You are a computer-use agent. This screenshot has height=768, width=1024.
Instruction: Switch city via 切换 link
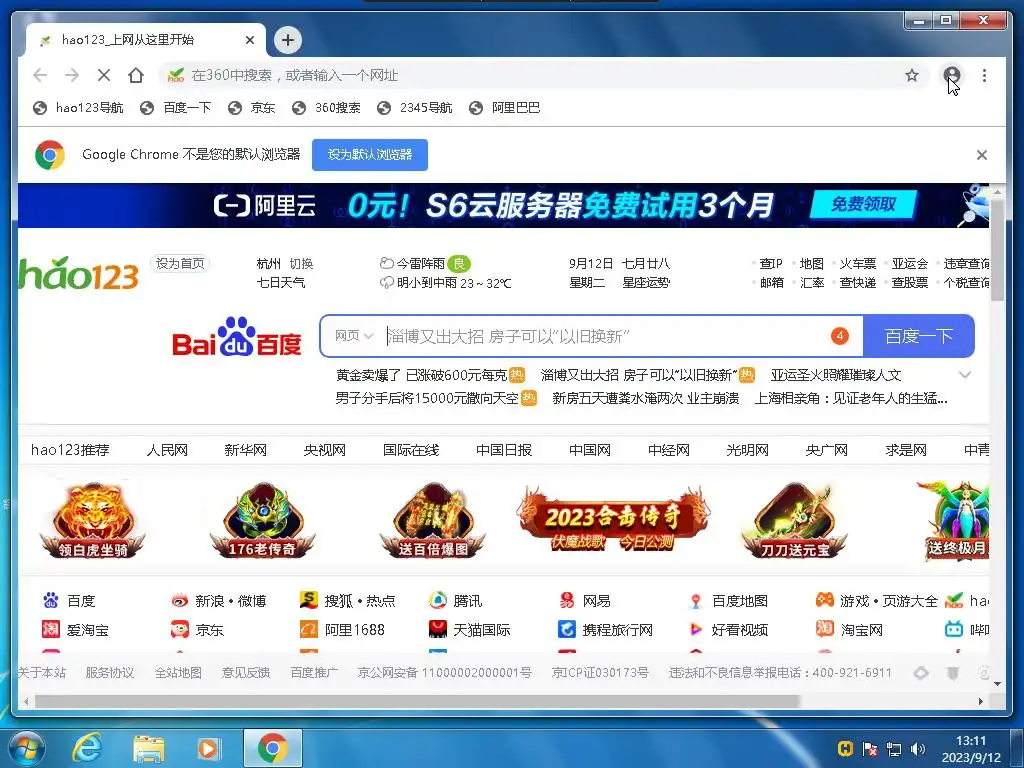coord(301,264)
